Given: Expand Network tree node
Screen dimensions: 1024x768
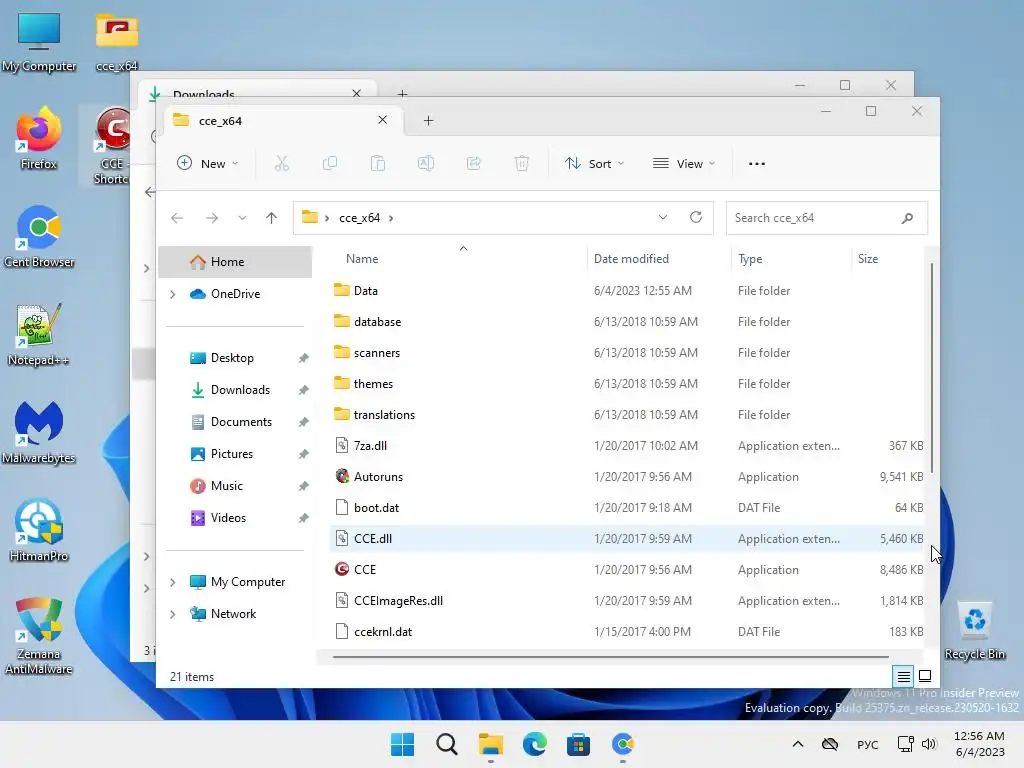Looking at the screenshot, I should pyautogui.click(x=172, y=615).
